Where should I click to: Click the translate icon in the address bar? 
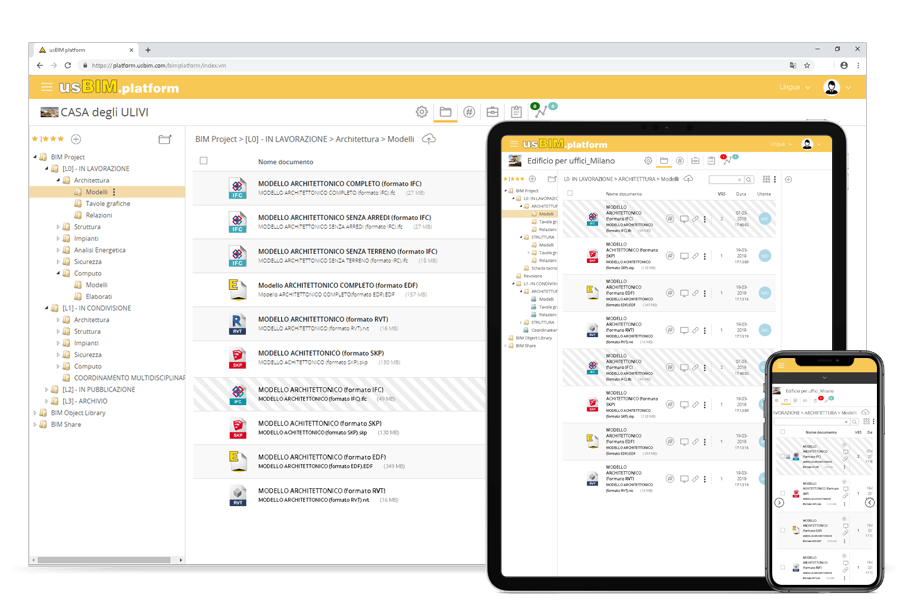pyautogui.click(x=793, y=65)
